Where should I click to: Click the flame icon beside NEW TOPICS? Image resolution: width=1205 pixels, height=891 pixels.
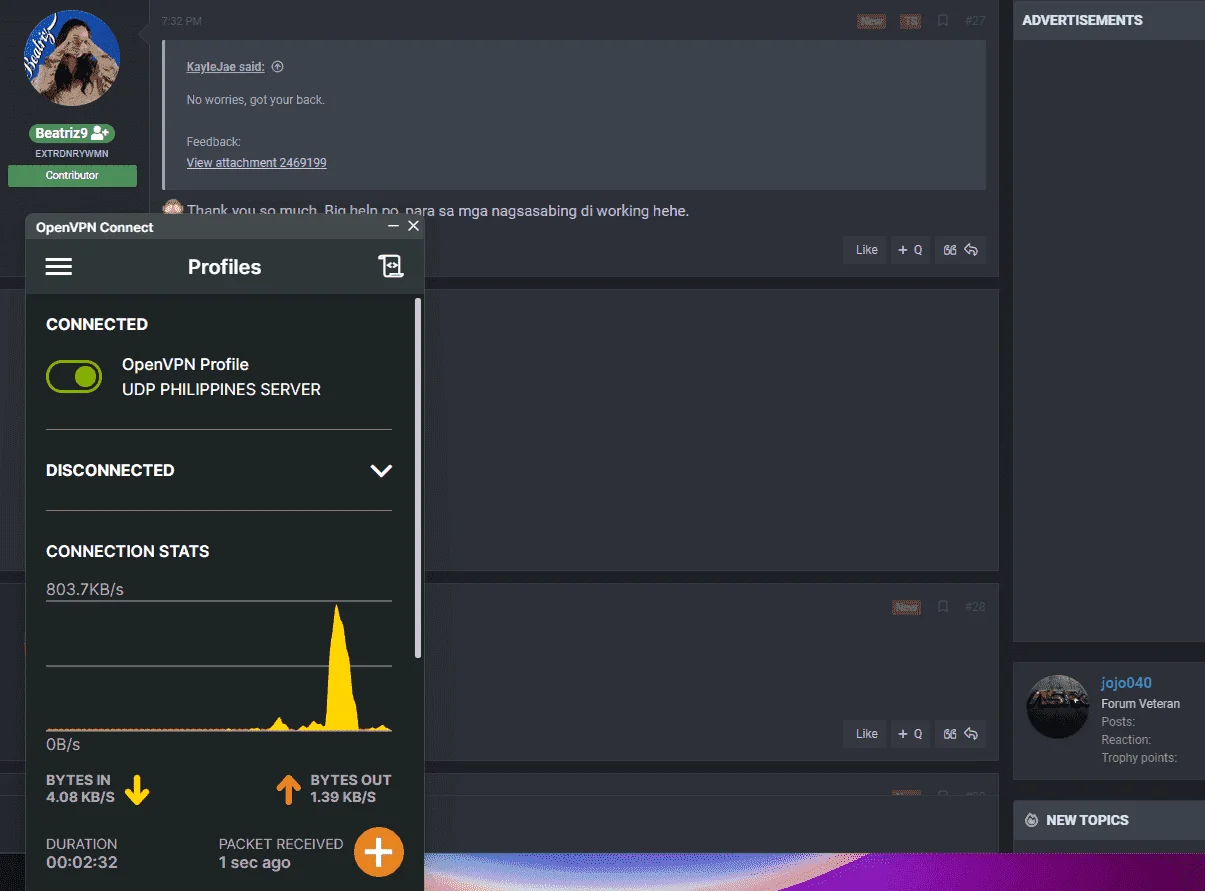[x=1032, y=820]
